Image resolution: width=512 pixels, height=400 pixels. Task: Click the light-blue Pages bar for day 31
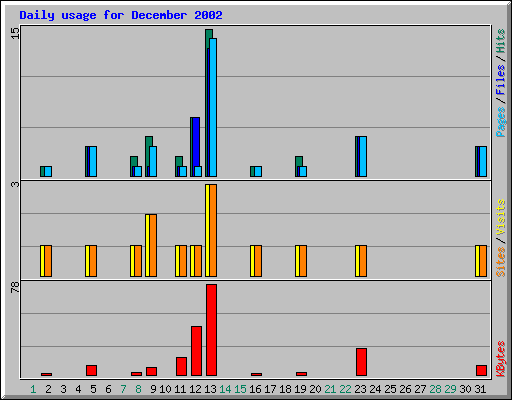[483, 161]
